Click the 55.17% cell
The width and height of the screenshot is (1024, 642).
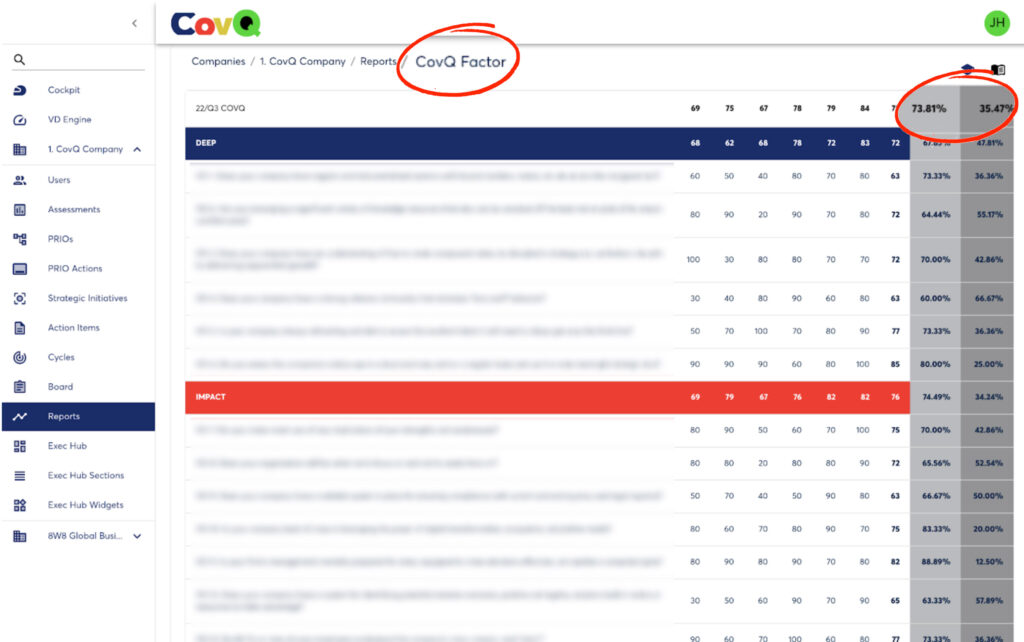tap(989, 215)
